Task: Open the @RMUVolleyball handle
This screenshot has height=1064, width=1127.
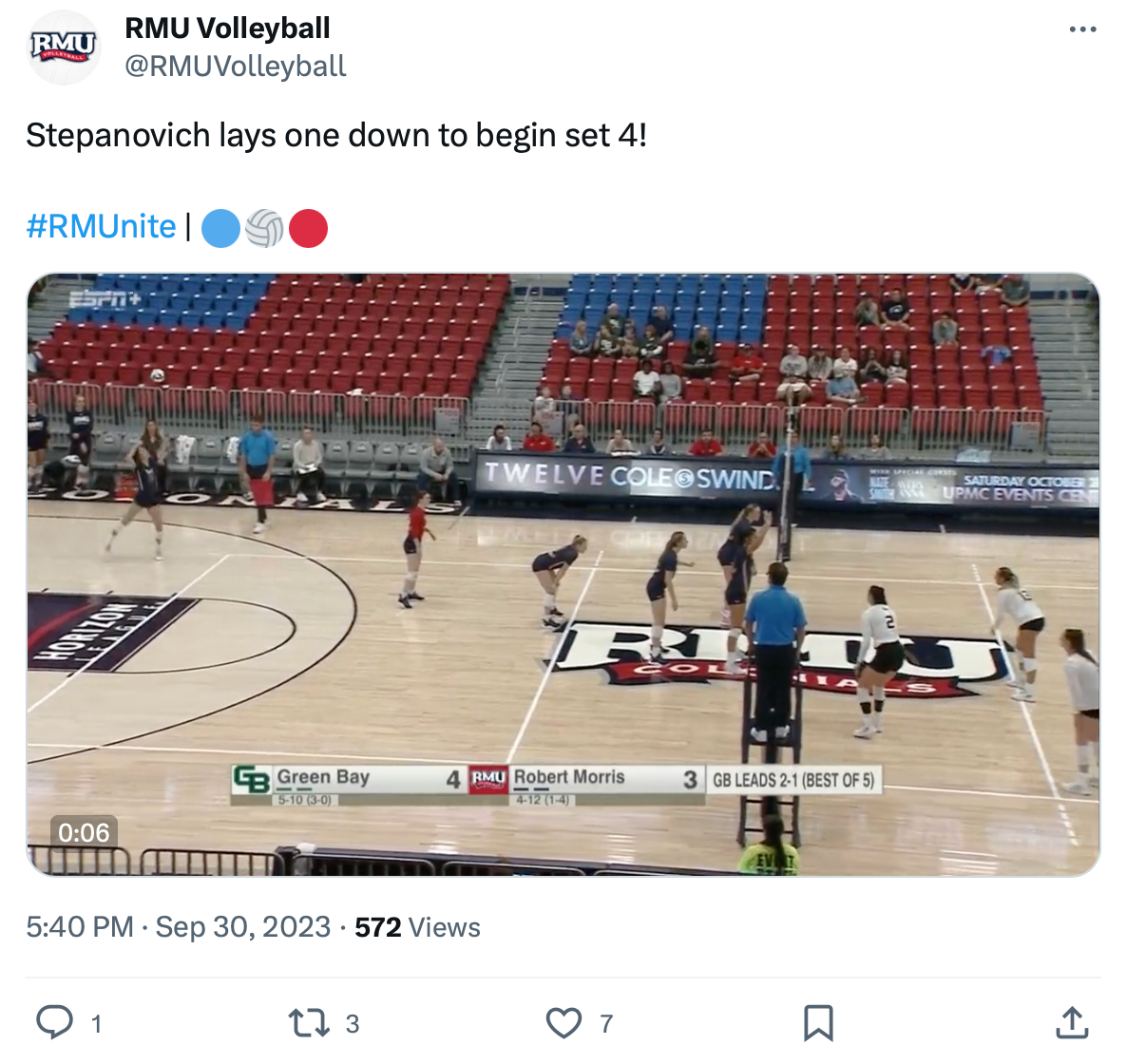Action: [235, 66]
